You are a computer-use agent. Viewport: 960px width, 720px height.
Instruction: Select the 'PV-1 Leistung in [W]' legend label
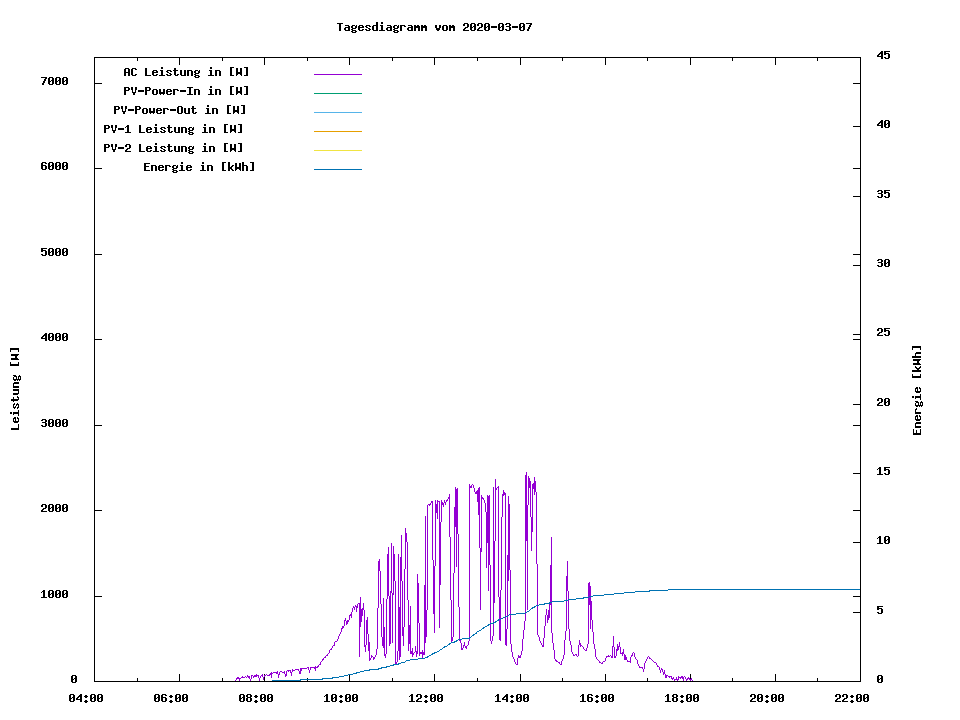(x=173, y=129)
